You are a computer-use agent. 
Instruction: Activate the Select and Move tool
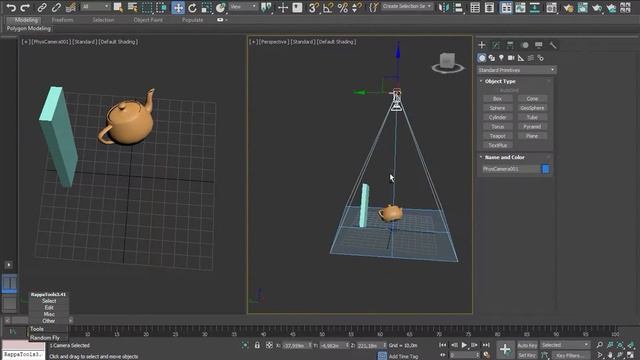pyautogui.click(x=178, y=7)
